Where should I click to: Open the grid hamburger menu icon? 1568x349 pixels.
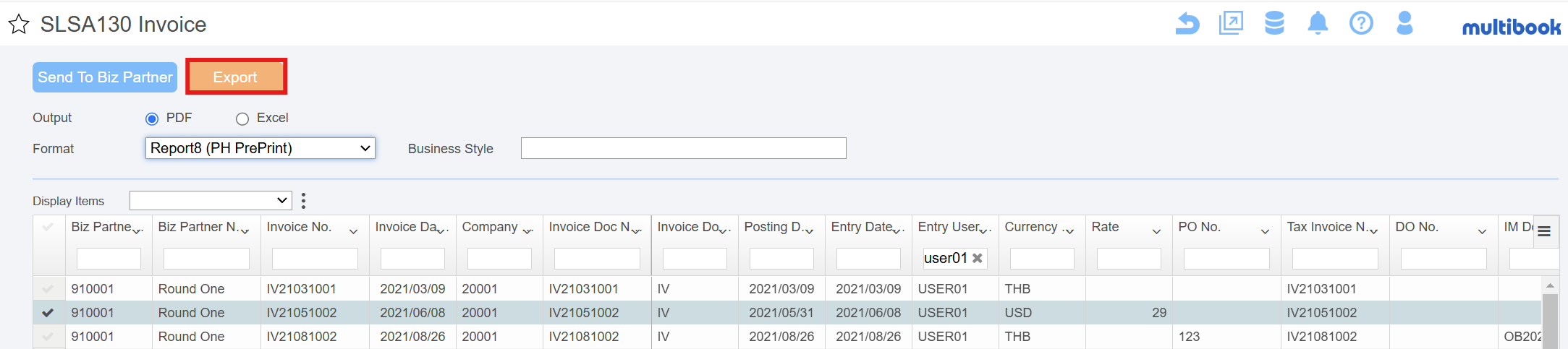(1544, 231)
